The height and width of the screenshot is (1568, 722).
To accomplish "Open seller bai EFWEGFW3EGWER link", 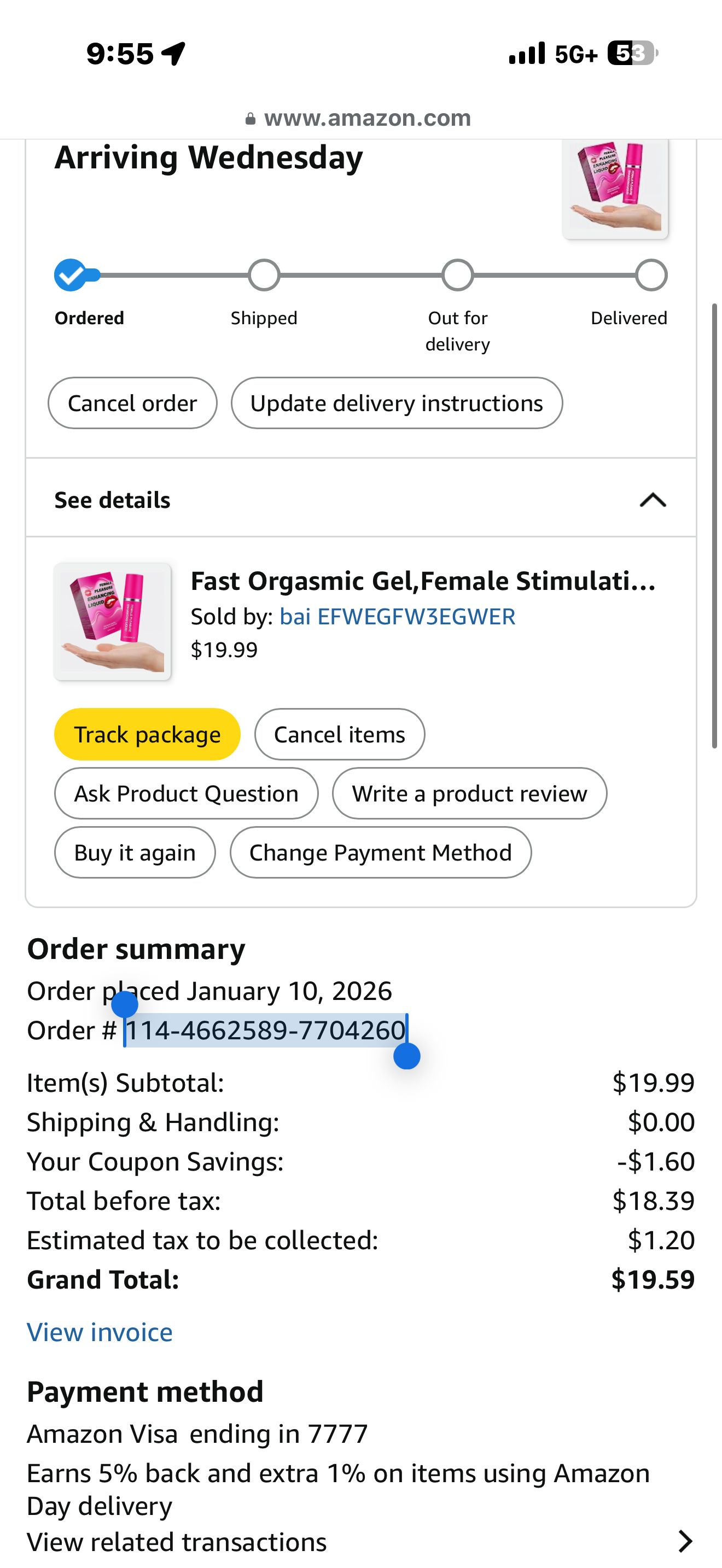I will coord(397,617).
